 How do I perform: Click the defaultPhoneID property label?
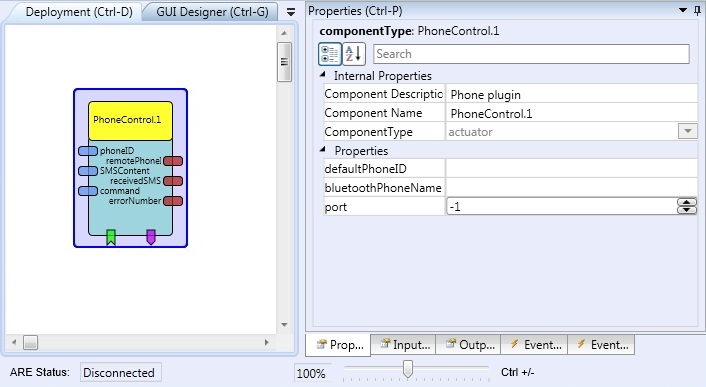[x=365, y=169]
